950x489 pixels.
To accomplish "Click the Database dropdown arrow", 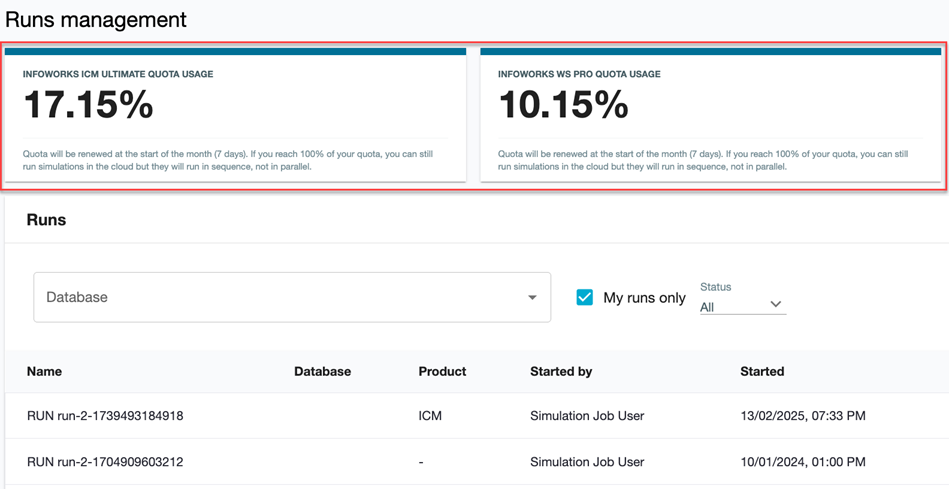I will 532,297.
